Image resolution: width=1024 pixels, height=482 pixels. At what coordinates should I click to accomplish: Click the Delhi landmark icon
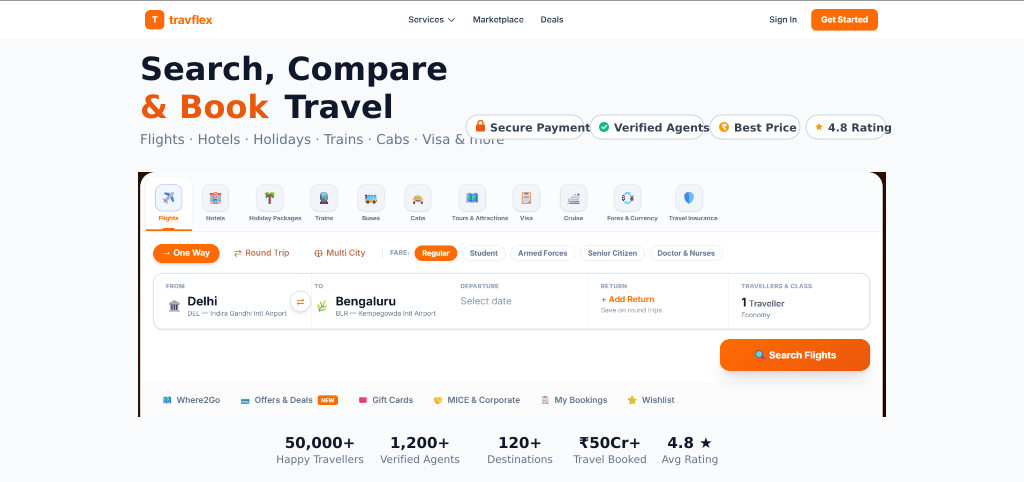coord(174,306)
